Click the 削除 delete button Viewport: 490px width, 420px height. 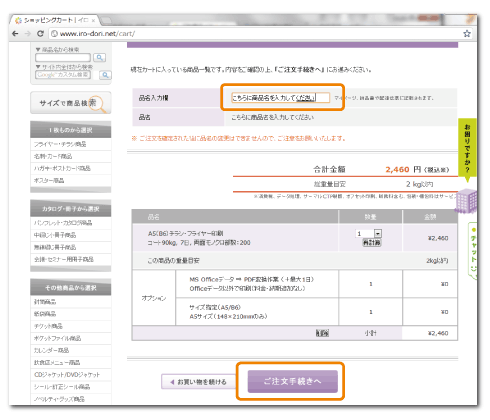(x=322, y=333)
